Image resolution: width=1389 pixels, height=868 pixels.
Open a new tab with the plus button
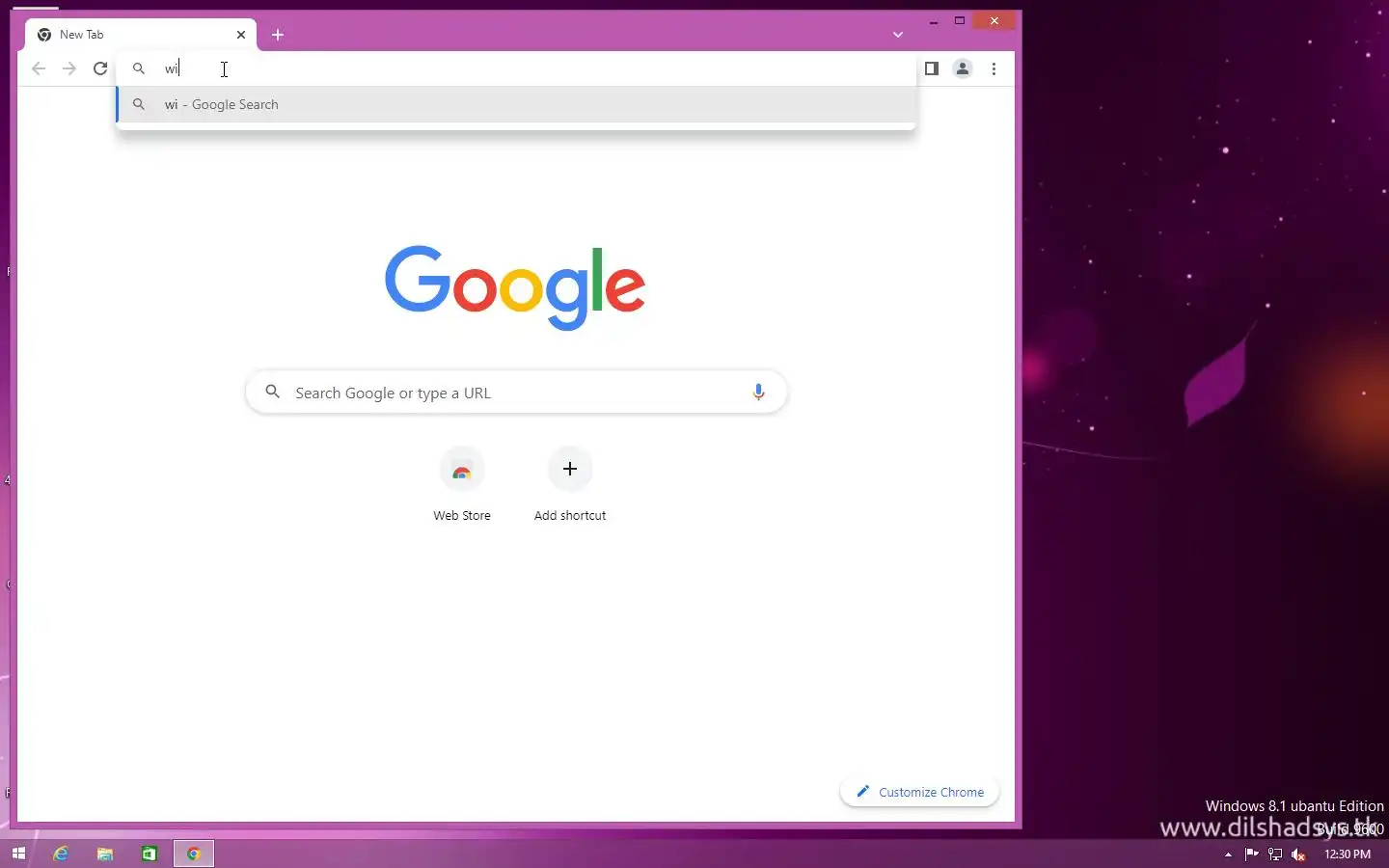tap(278, 35)
